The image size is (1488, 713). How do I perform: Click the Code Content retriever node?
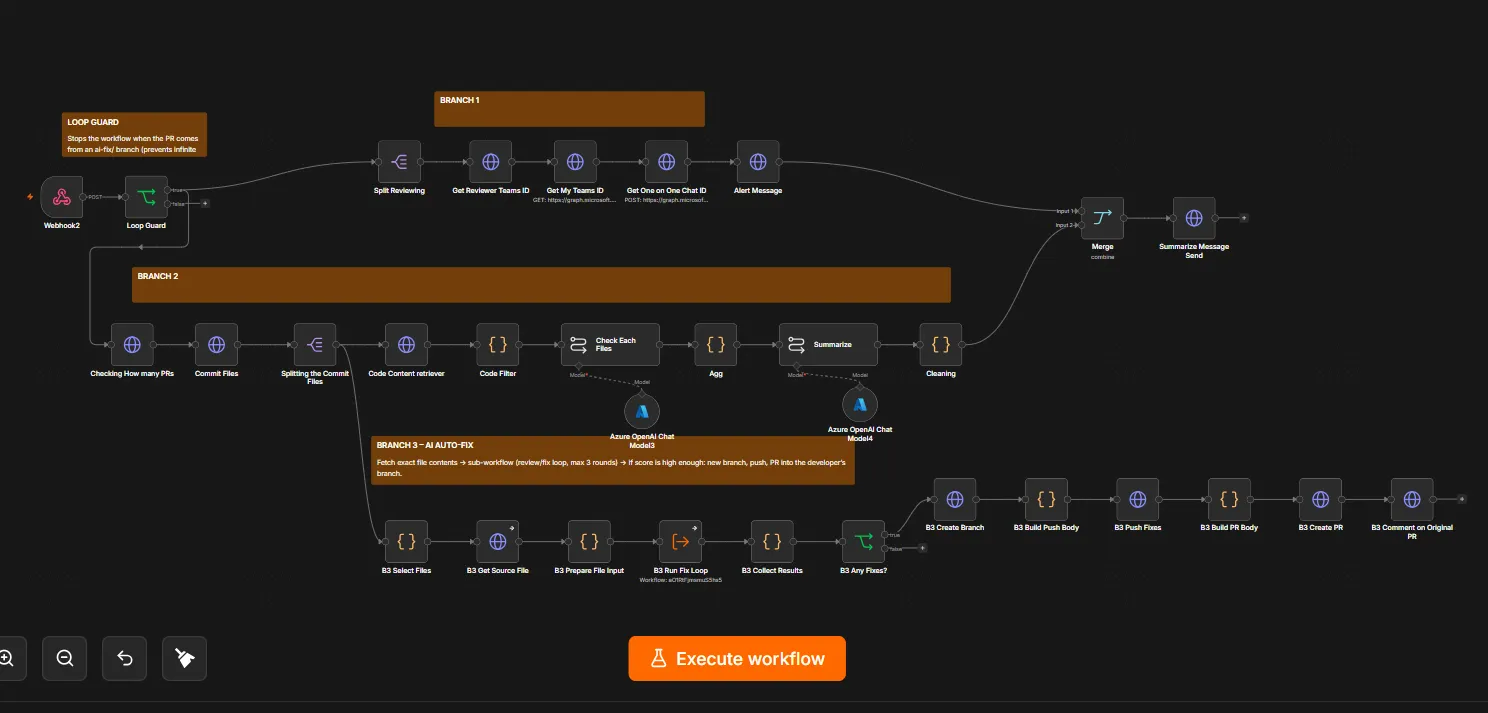coord(406,345)
